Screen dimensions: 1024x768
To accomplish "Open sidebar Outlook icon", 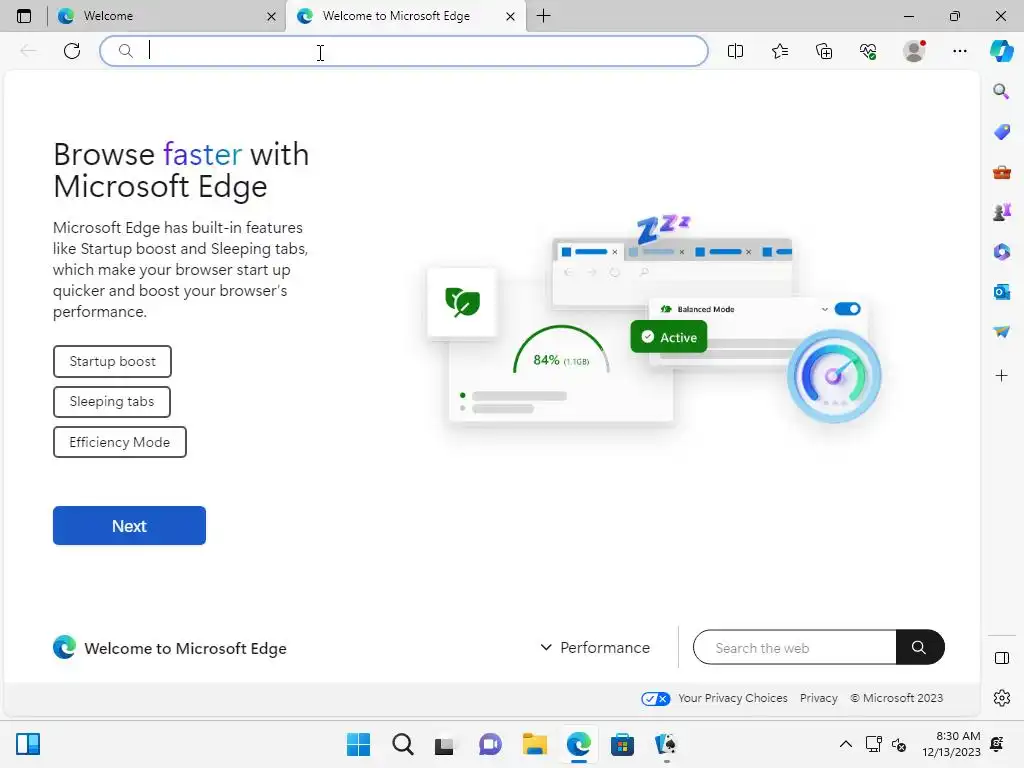I will click(1001, 292).
